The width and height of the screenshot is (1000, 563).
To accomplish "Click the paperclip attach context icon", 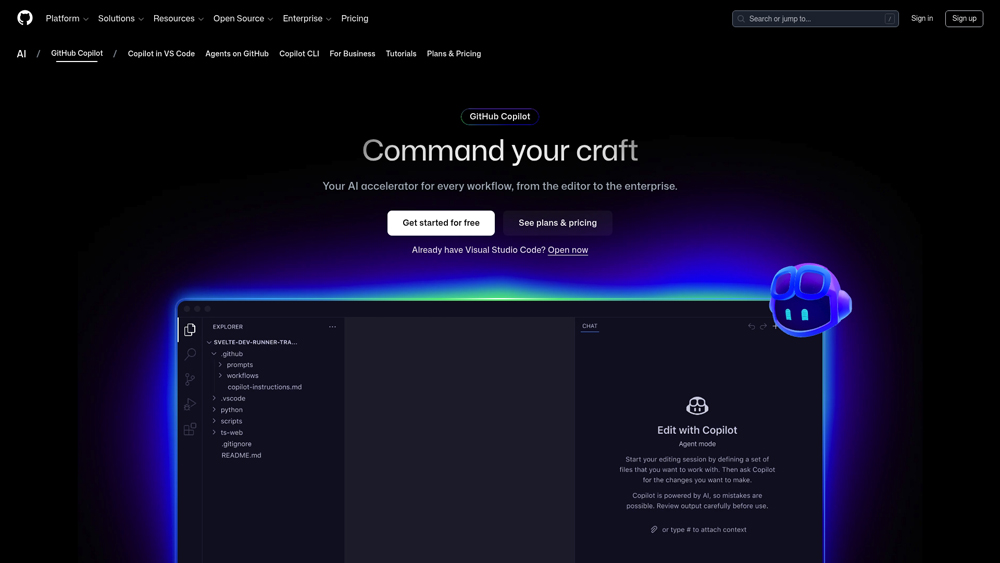I will (x=654, y=529).
